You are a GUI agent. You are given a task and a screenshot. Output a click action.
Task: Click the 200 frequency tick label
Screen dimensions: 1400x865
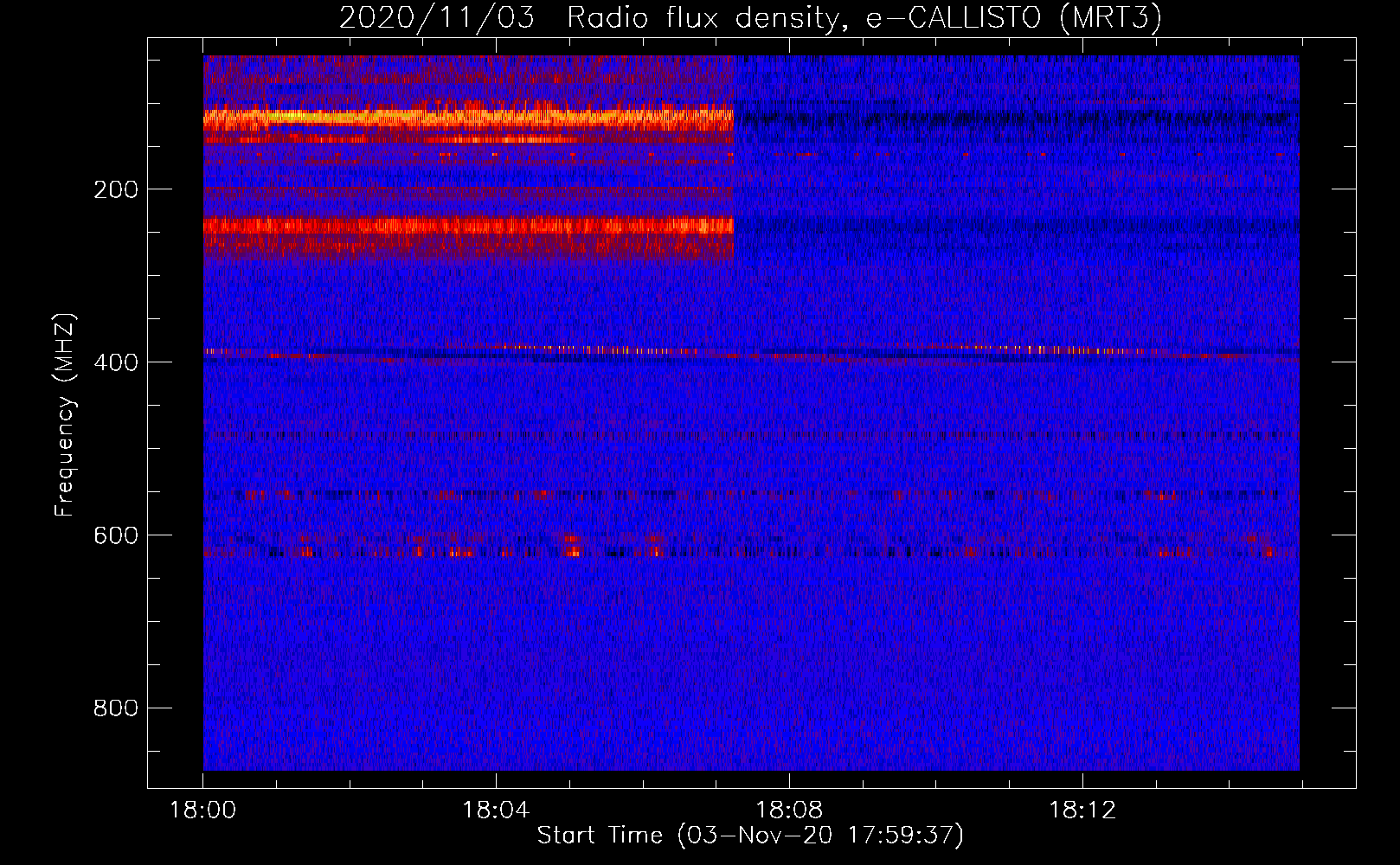tap(116, 189)
